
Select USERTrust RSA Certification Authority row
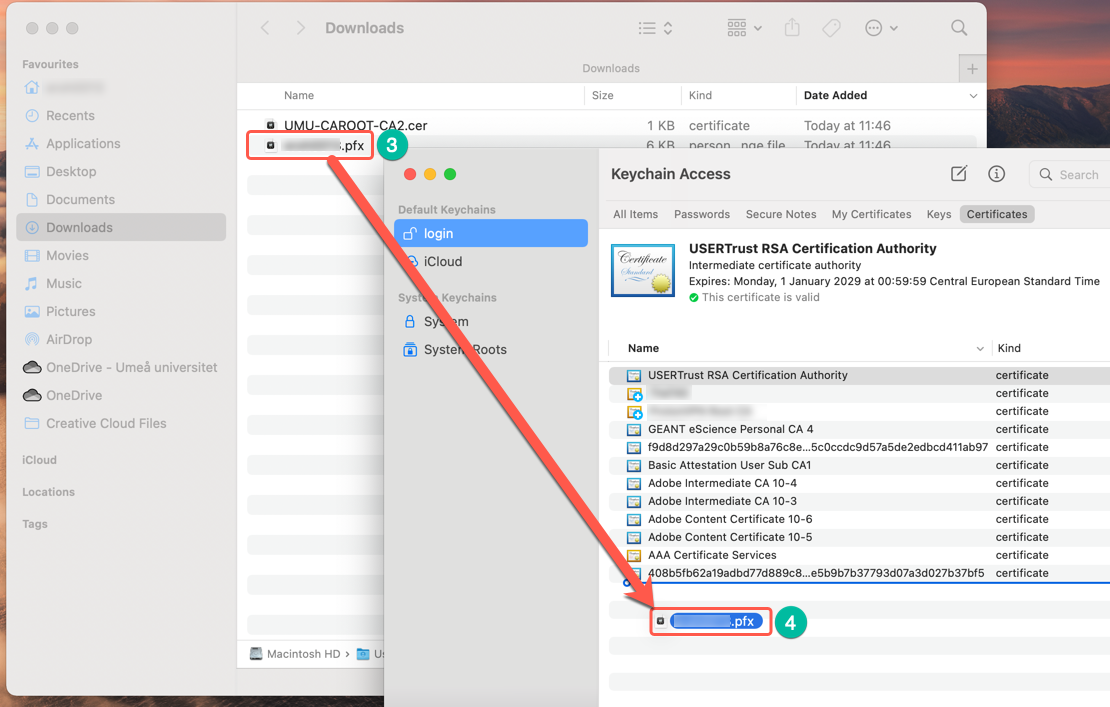[x=859, y=375]
